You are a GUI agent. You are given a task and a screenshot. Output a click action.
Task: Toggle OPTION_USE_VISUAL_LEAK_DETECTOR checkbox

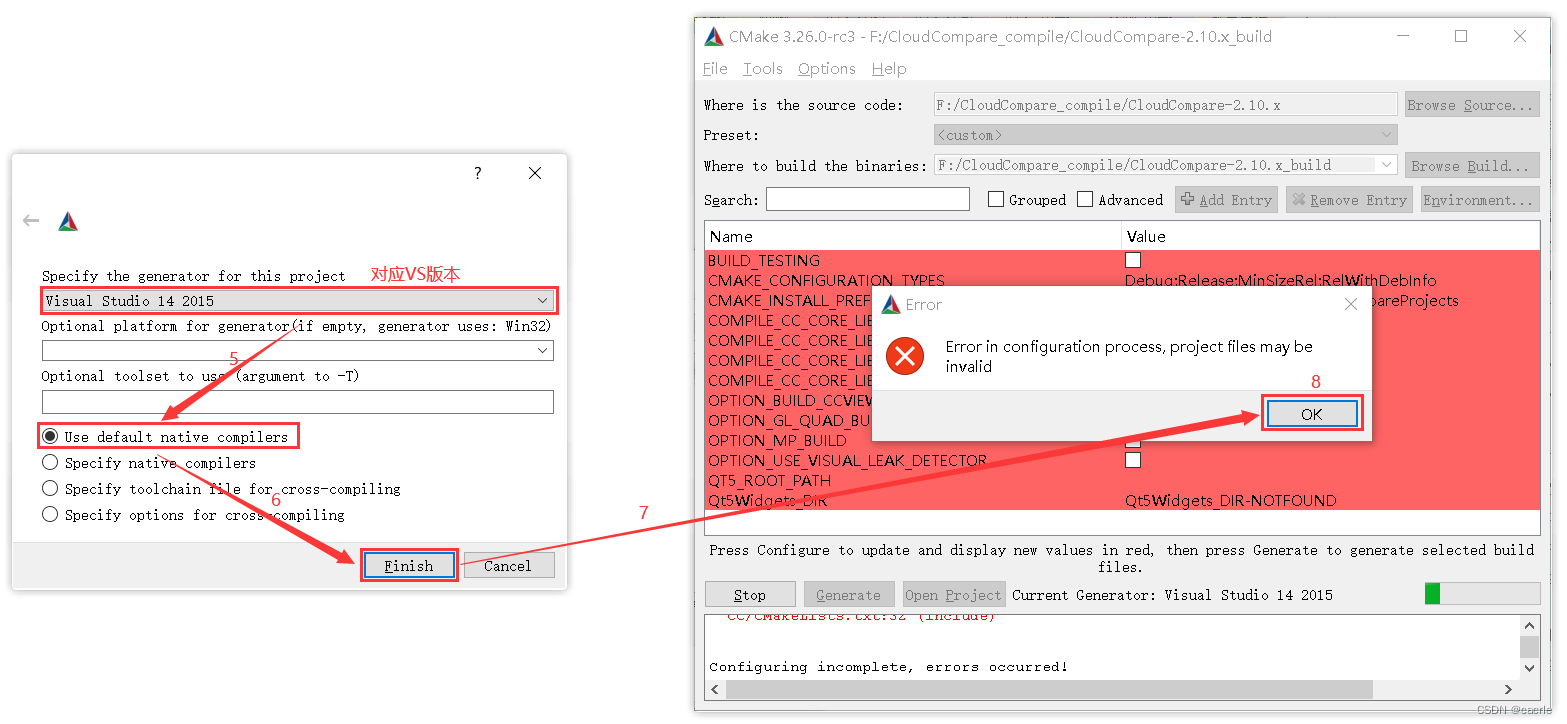point(1133,460)
